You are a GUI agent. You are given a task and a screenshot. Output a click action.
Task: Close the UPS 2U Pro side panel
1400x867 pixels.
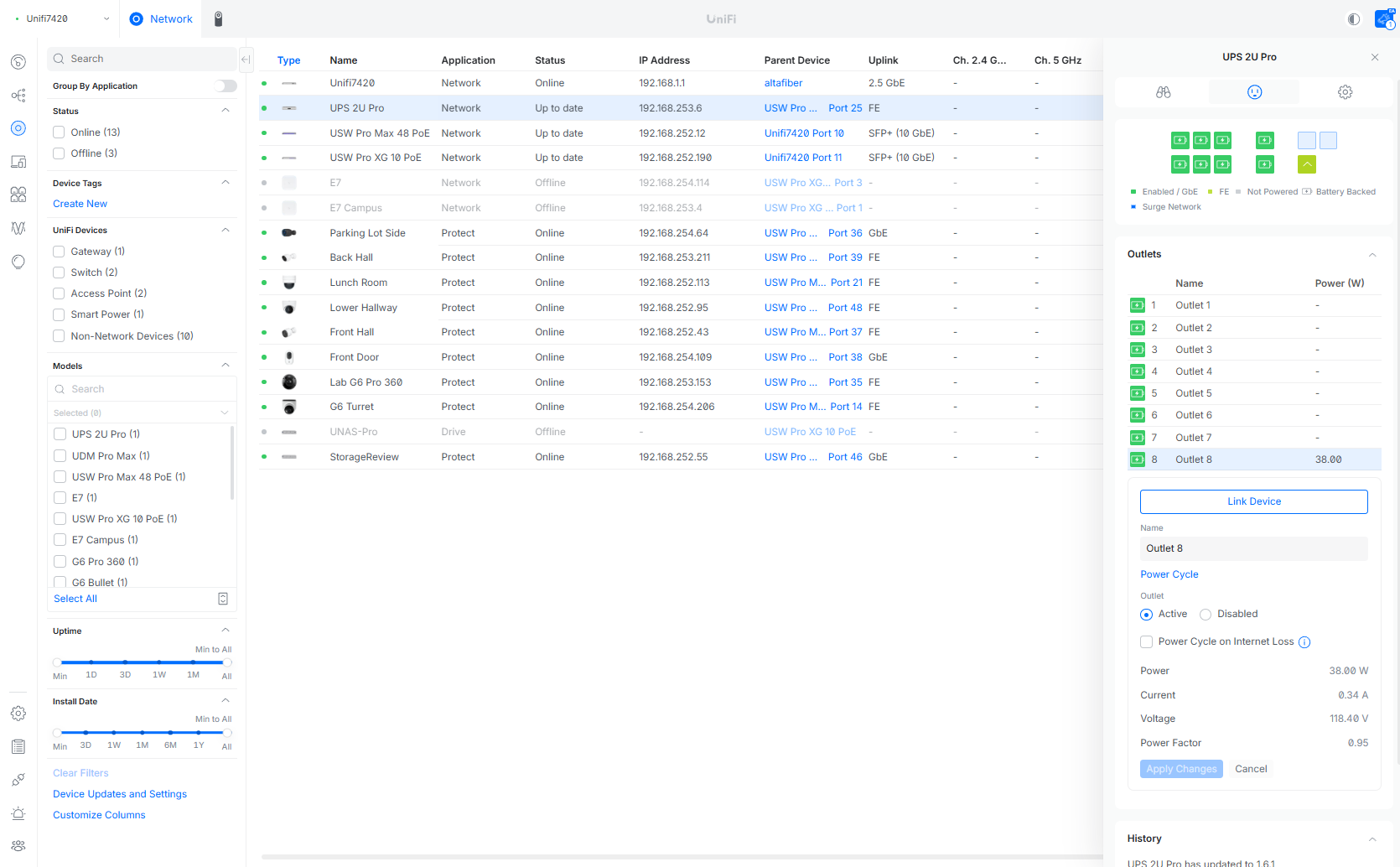point(1375,57)
